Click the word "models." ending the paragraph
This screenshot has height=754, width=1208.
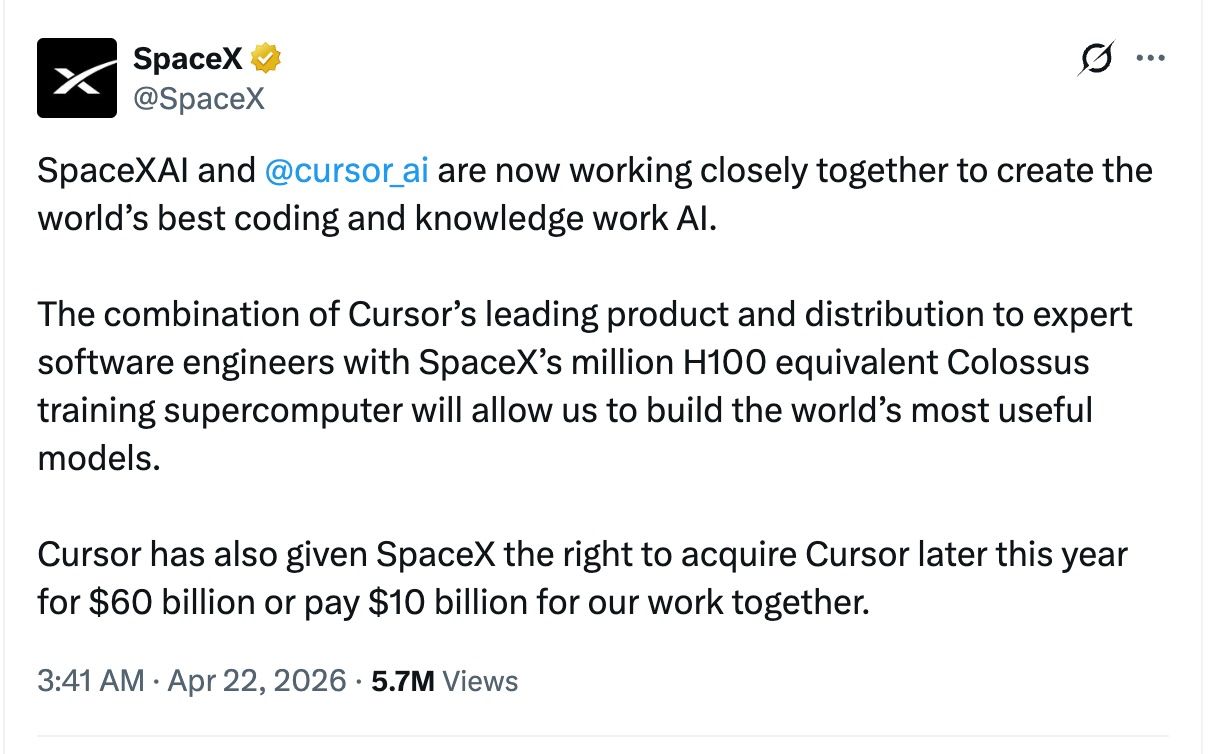[98, 457]
